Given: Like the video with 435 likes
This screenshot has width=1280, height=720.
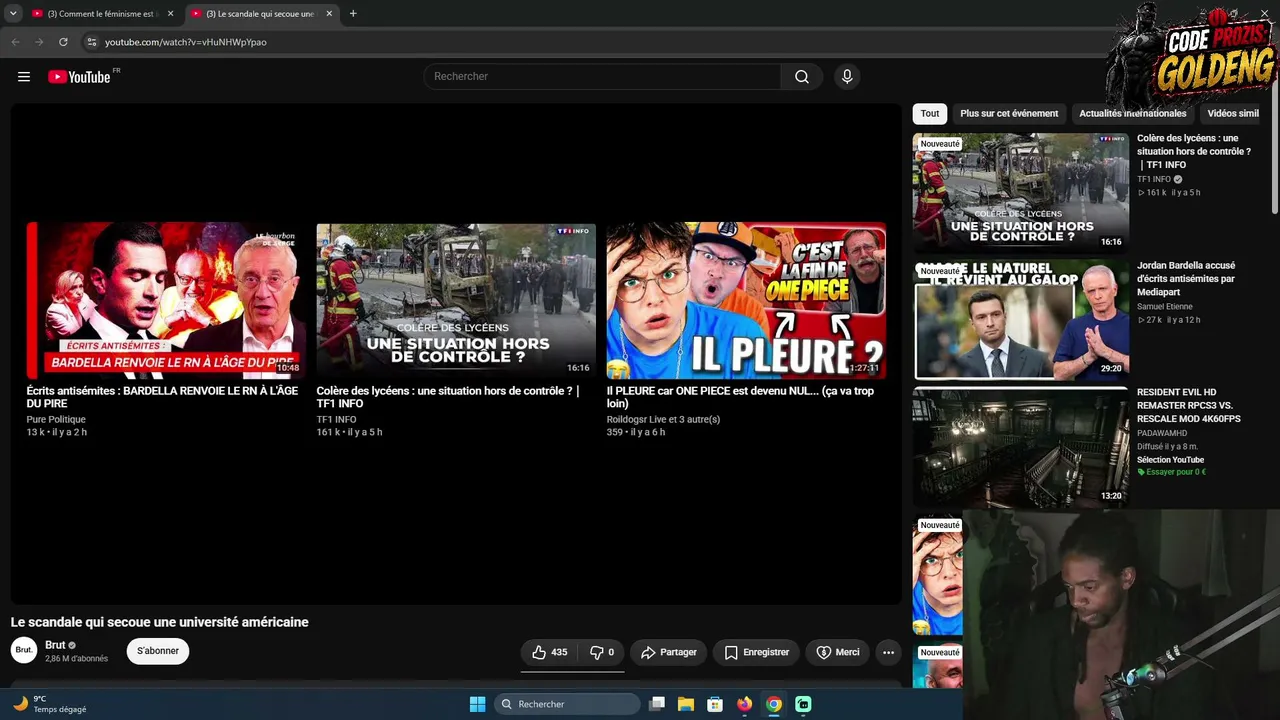Looking at the screenshot, I should 549,652.
